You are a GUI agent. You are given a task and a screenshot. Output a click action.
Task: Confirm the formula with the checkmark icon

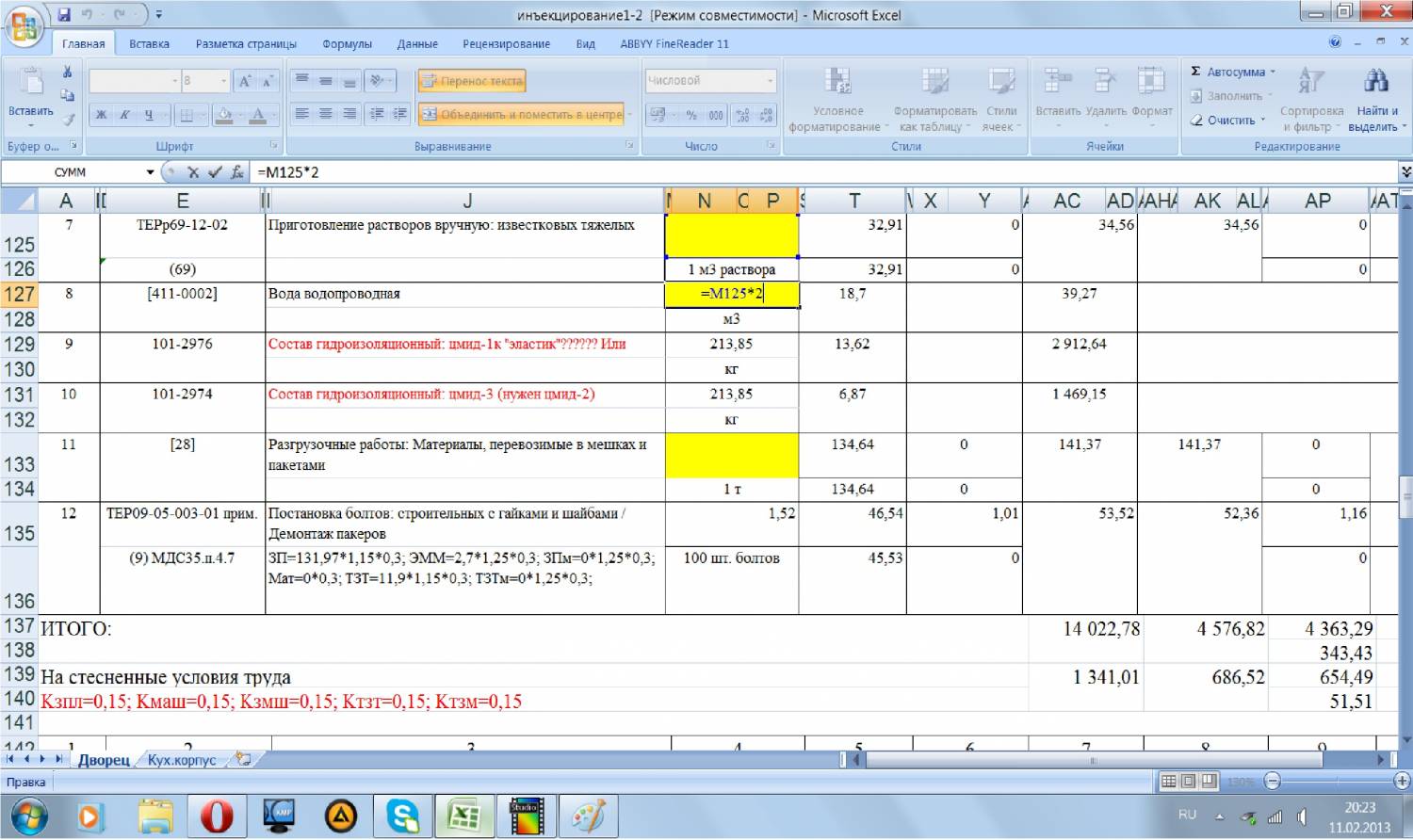[x=215, y=172]
